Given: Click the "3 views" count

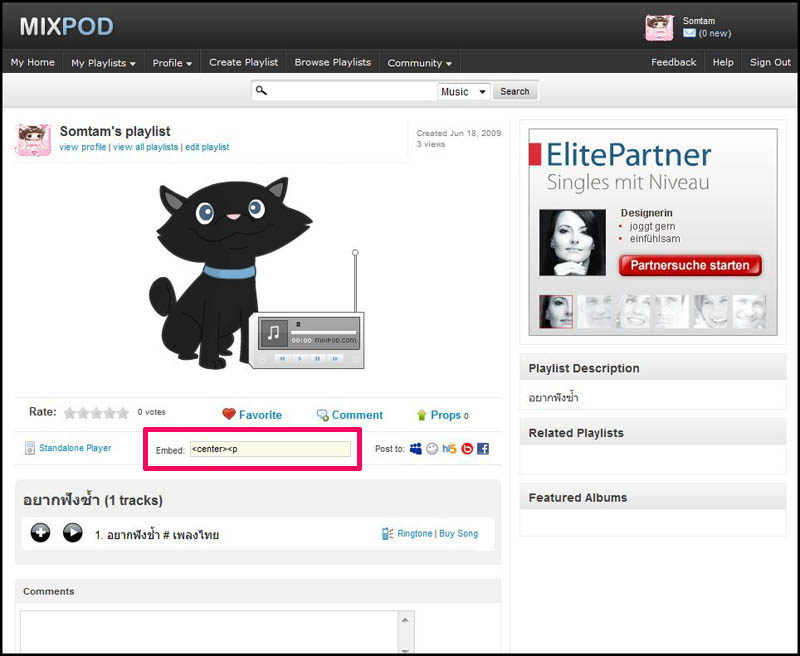Looking at the screenshot, I should coord(431,144).
